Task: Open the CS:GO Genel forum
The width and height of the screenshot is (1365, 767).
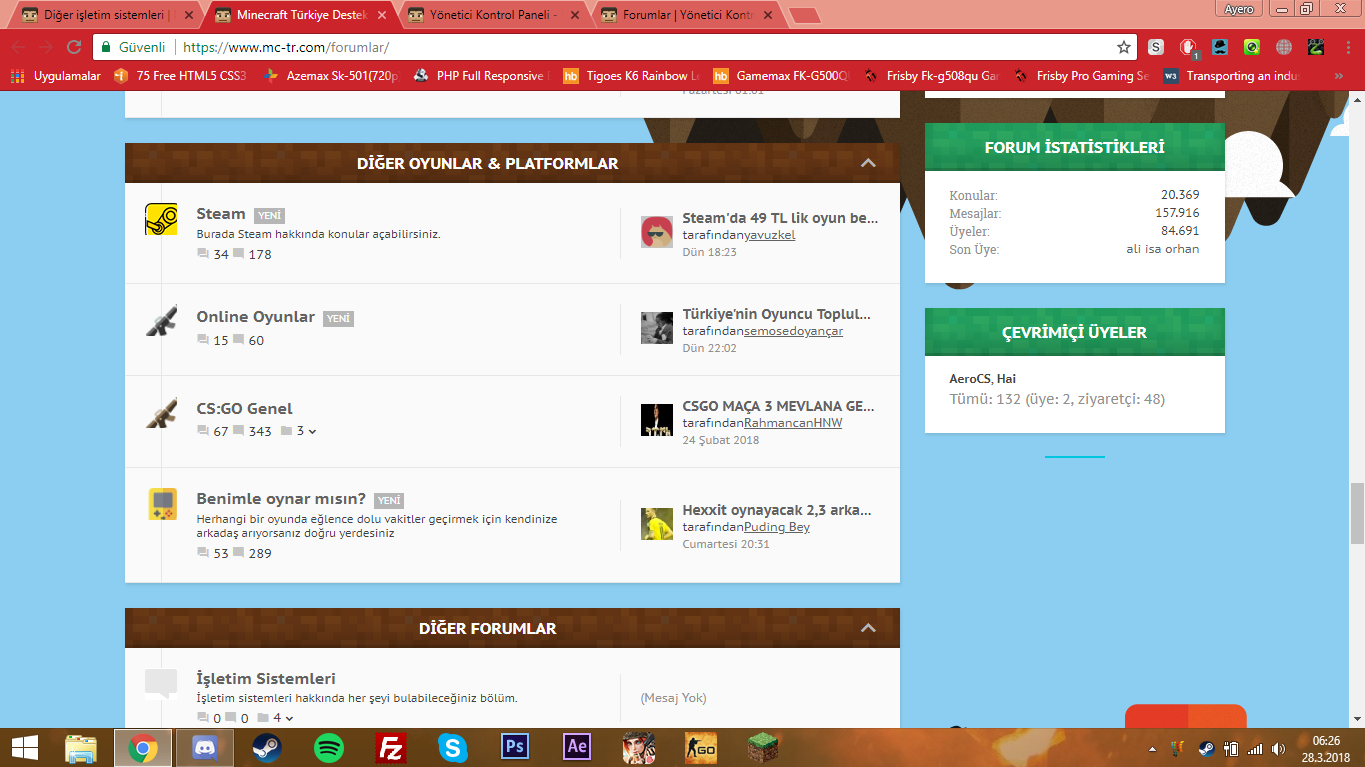Action: click(245, 409)
